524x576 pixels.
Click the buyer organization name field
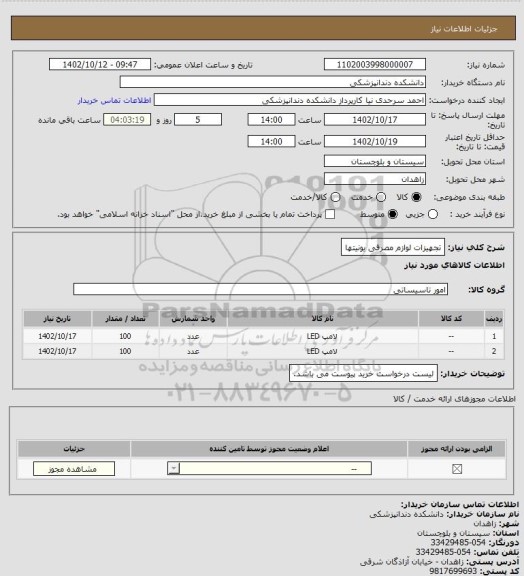[x=273, y=82]
